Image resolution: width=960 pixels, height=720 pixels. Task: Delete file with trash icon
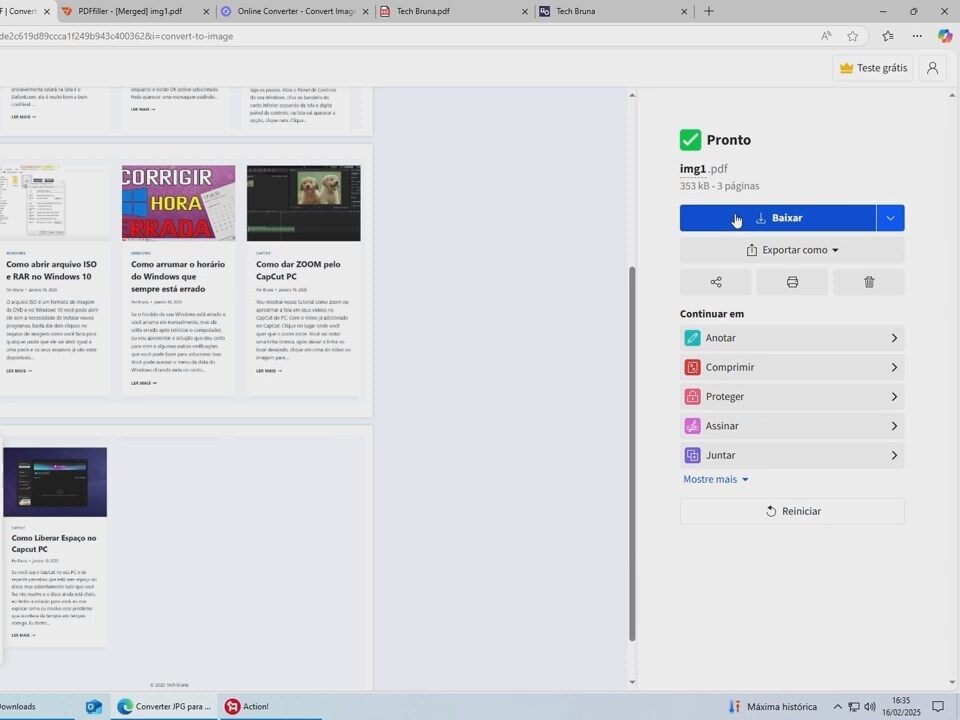pos(868,282)
